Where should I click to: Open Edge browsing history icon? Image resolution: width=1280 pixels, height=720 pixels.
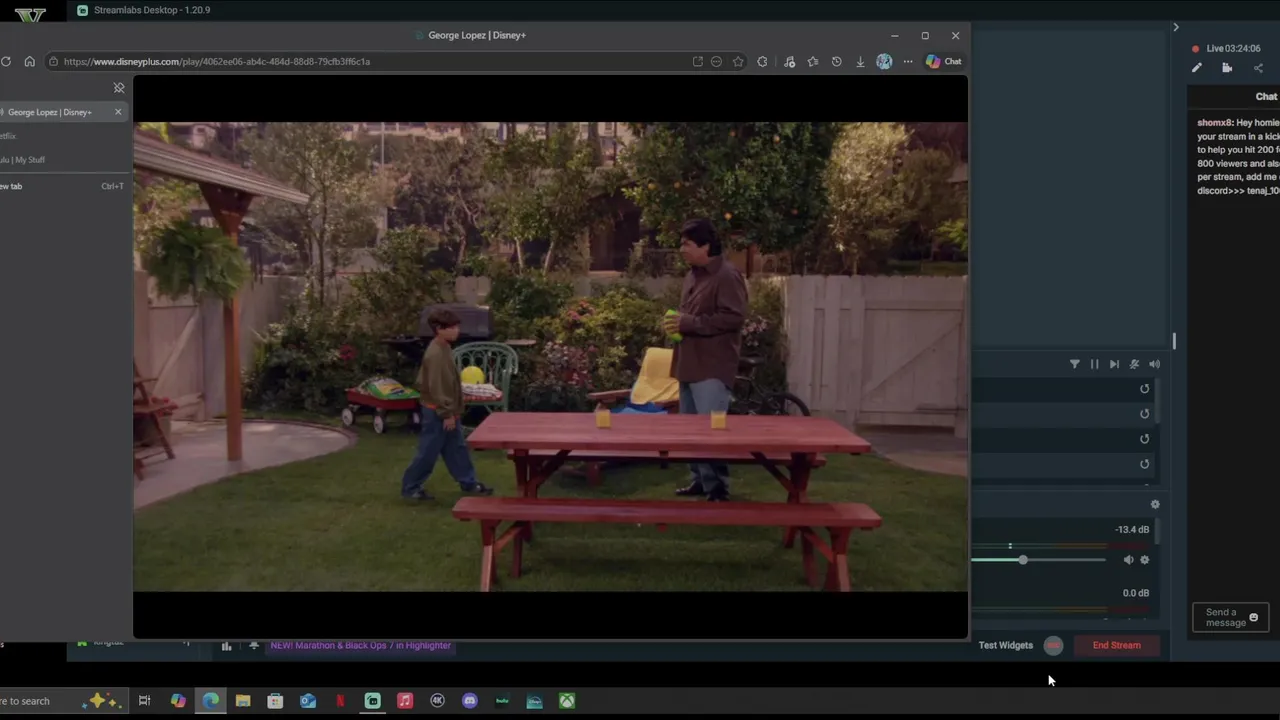pos(836,61)
